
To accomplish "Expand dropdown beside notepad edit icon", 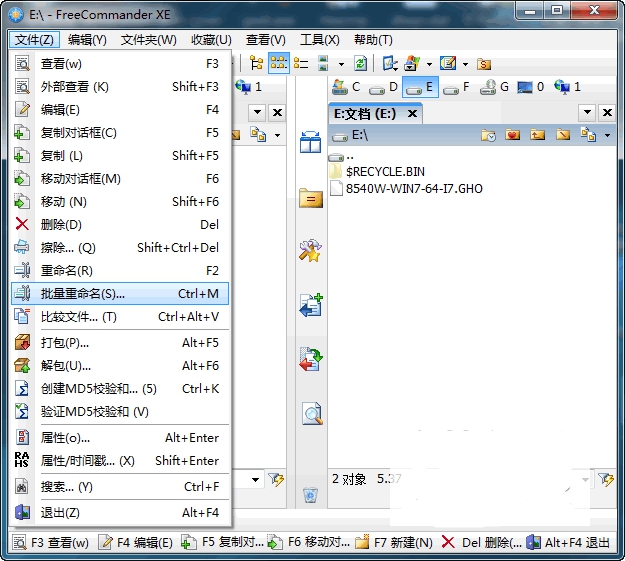I will 465,64.
